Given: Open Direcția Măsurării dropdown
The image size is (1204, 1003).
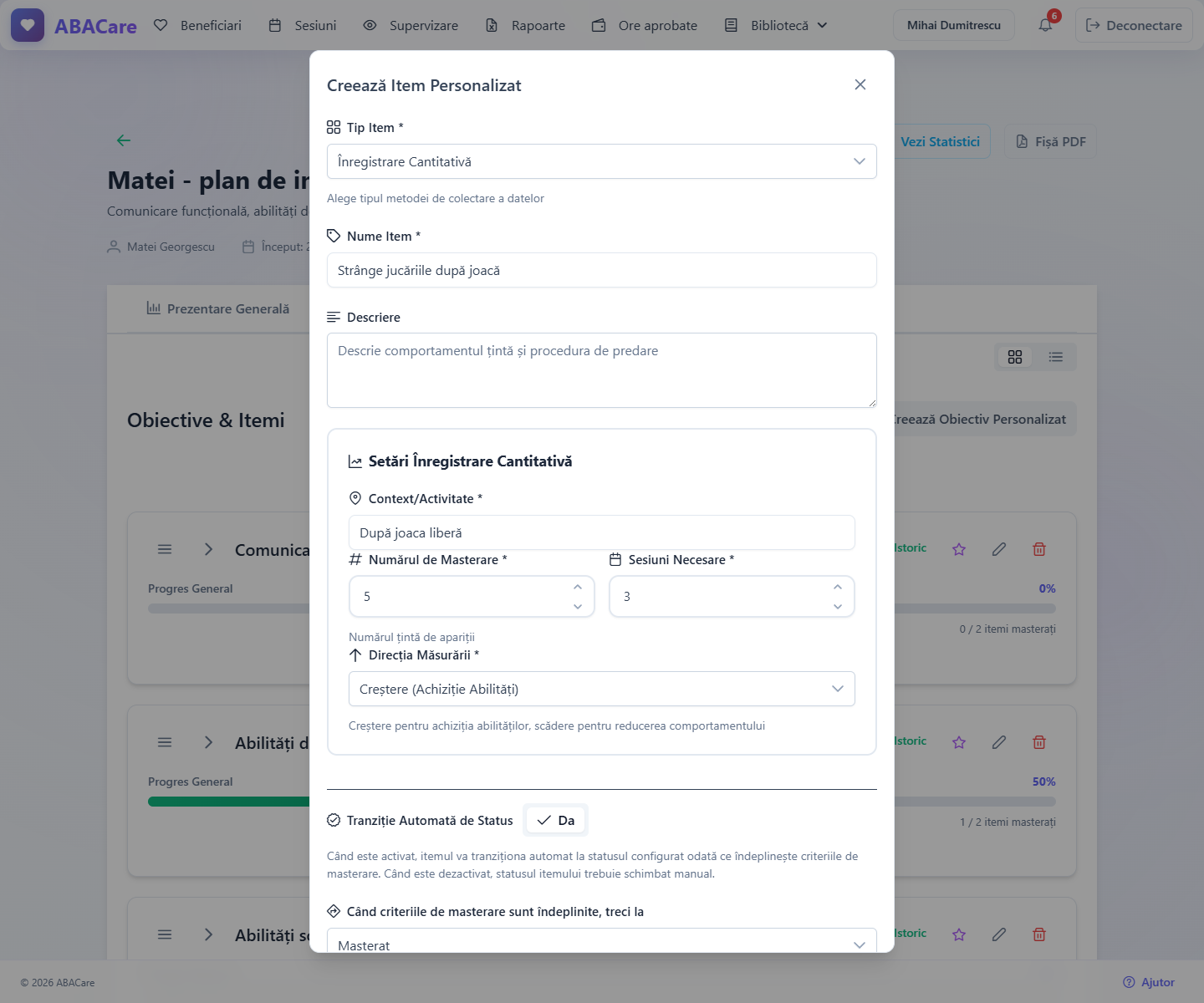Looking at the screenshot, I should coord(602,689).
